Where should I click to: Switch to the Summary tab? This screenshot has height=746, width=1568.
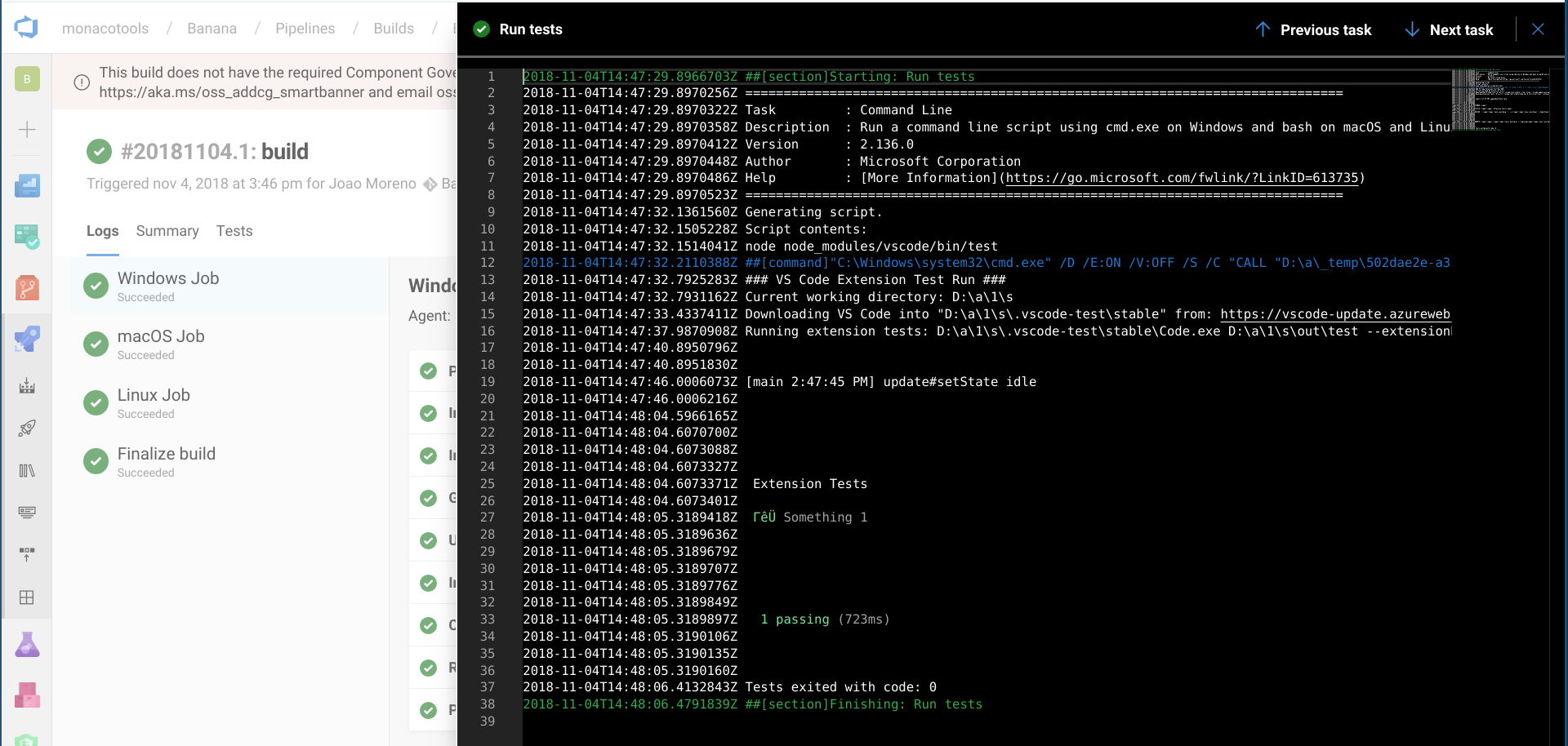pos(167,231)
